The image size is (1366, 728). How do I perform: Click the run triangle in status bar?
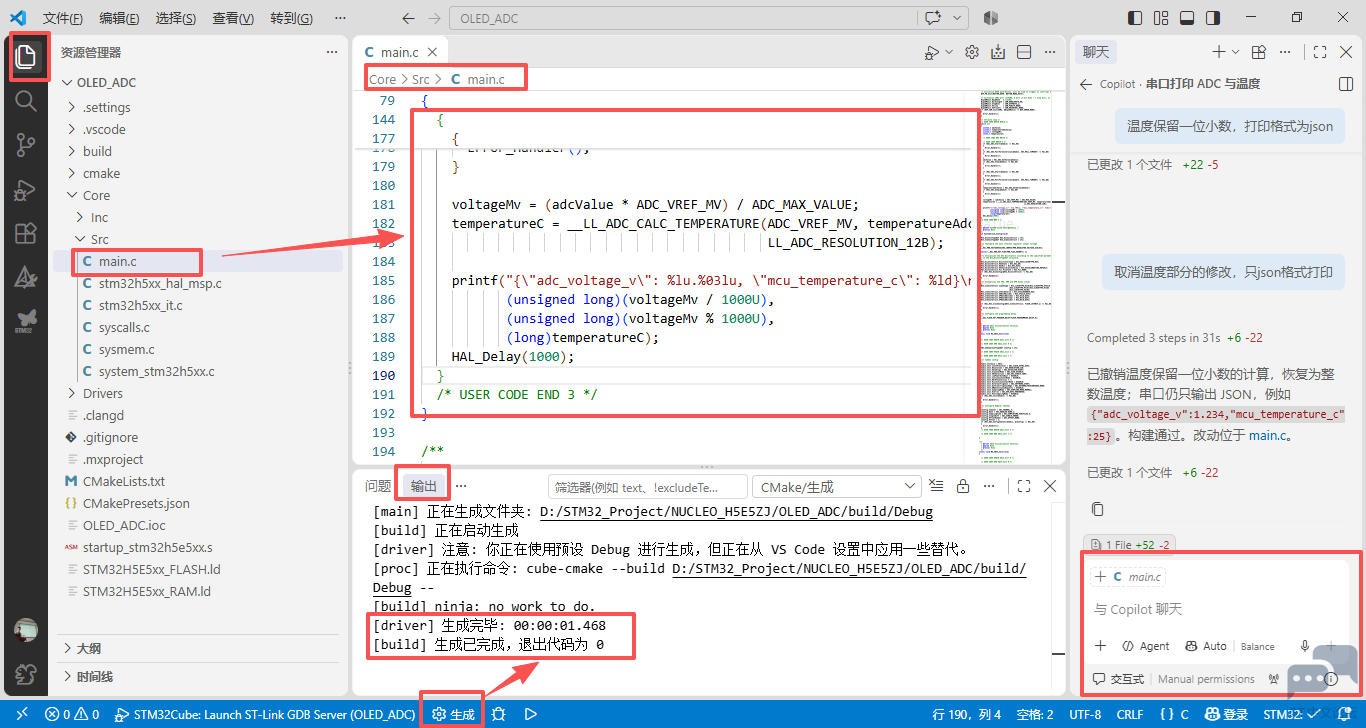pos(531,715)
